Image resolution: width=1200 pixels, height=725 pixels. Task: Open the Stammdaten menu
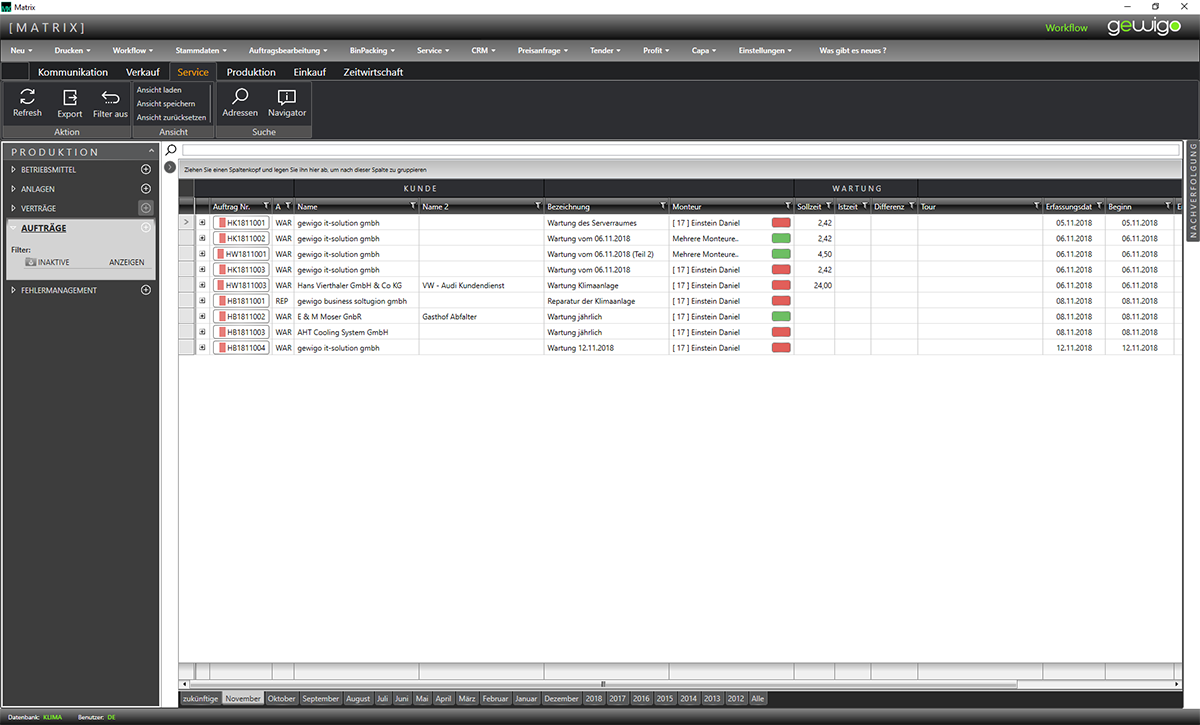click(201, 50)
